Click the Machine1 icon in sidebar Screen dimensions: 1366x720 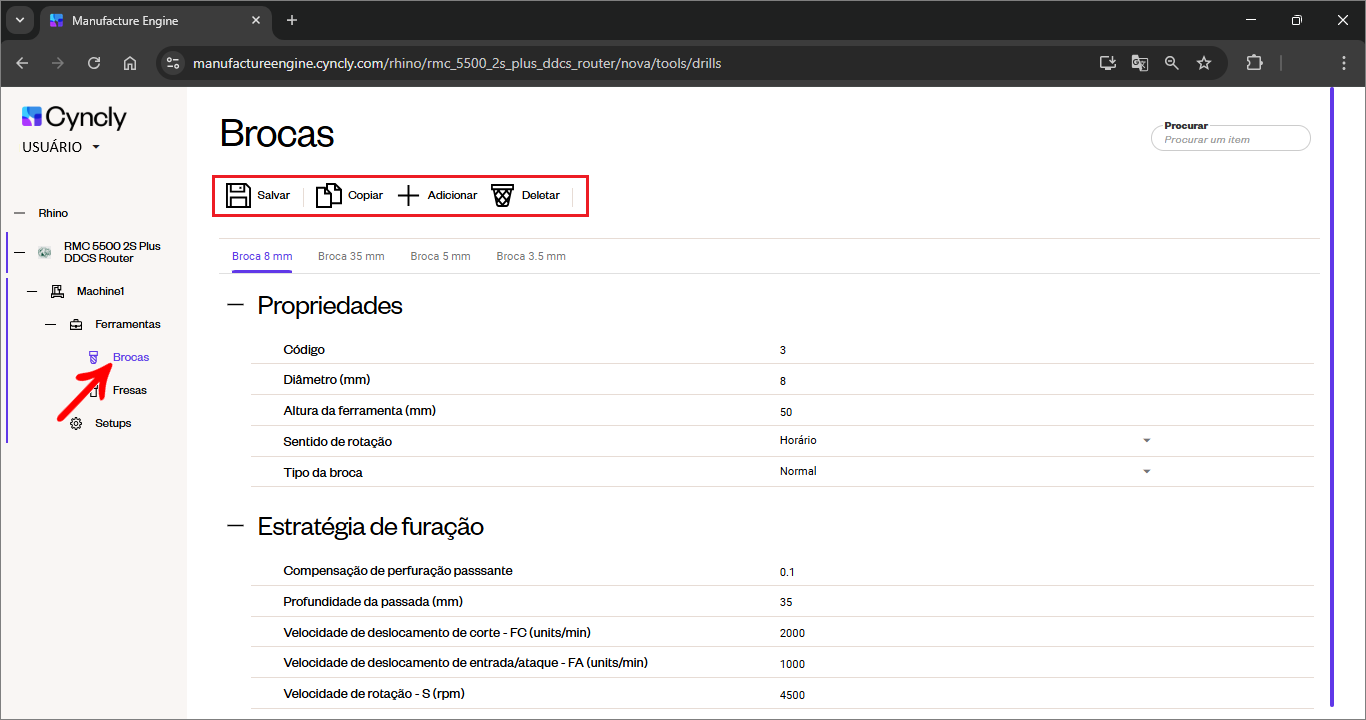[58, 291]
